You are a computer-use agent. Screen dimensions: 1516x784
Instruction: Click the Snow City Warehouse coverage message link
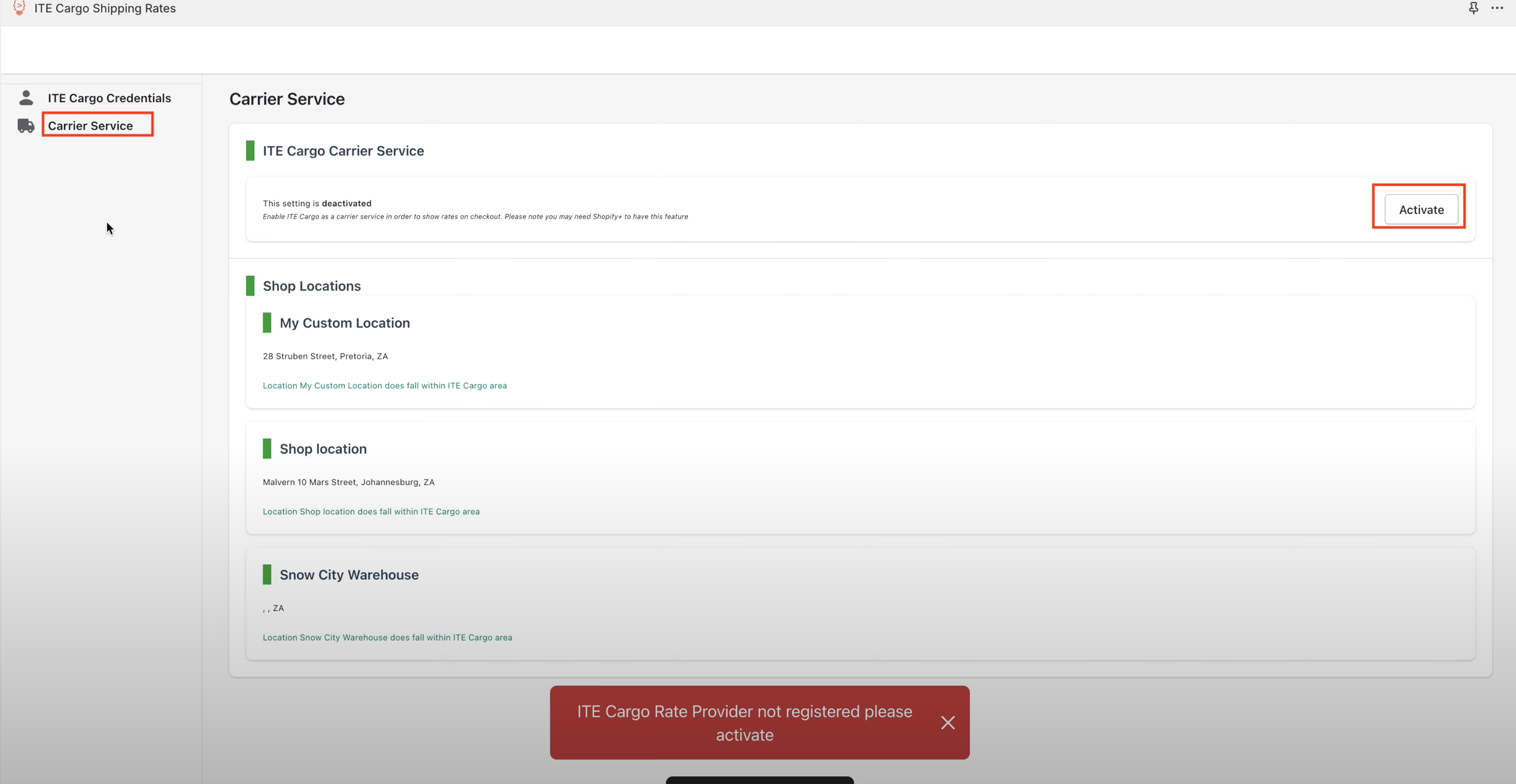click(387, 638)
